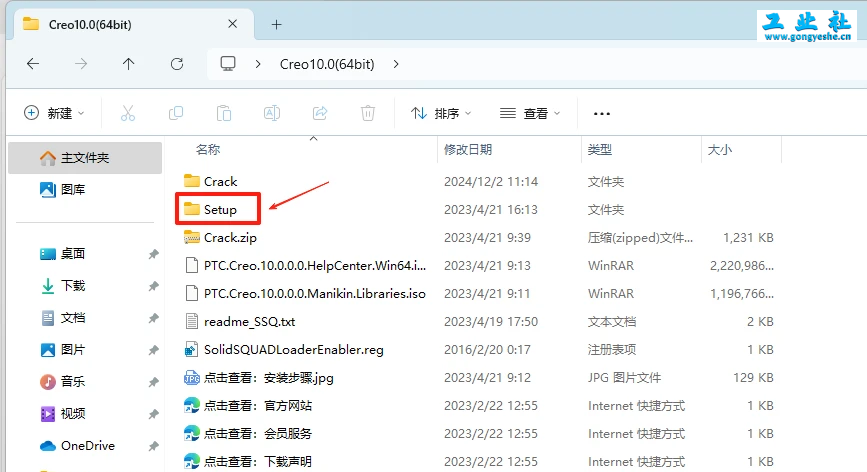Click the Crack folder icon
The width and height of the screenshot is (867, 472).
[192, 181]
